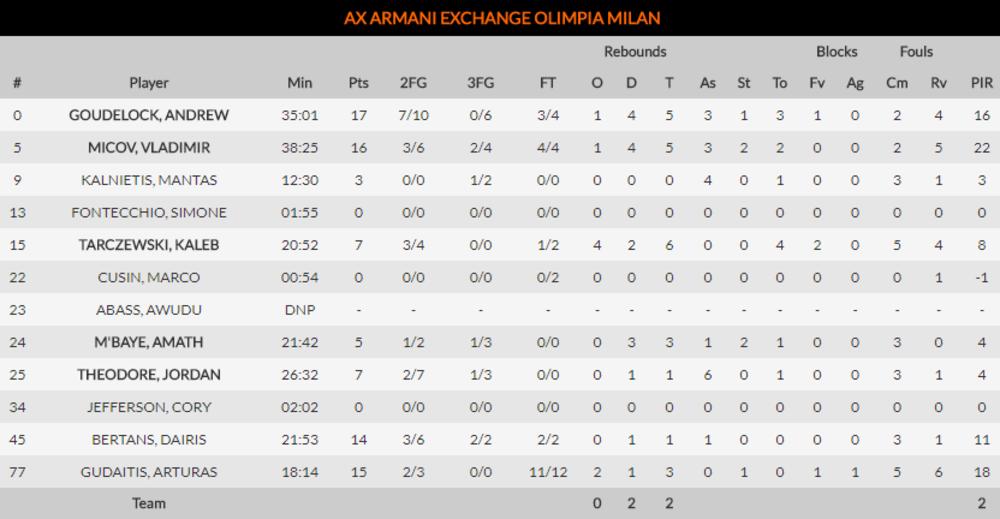Open Cusin, Marco player link
Viewport: 1000px width, 519px height.
149,278
